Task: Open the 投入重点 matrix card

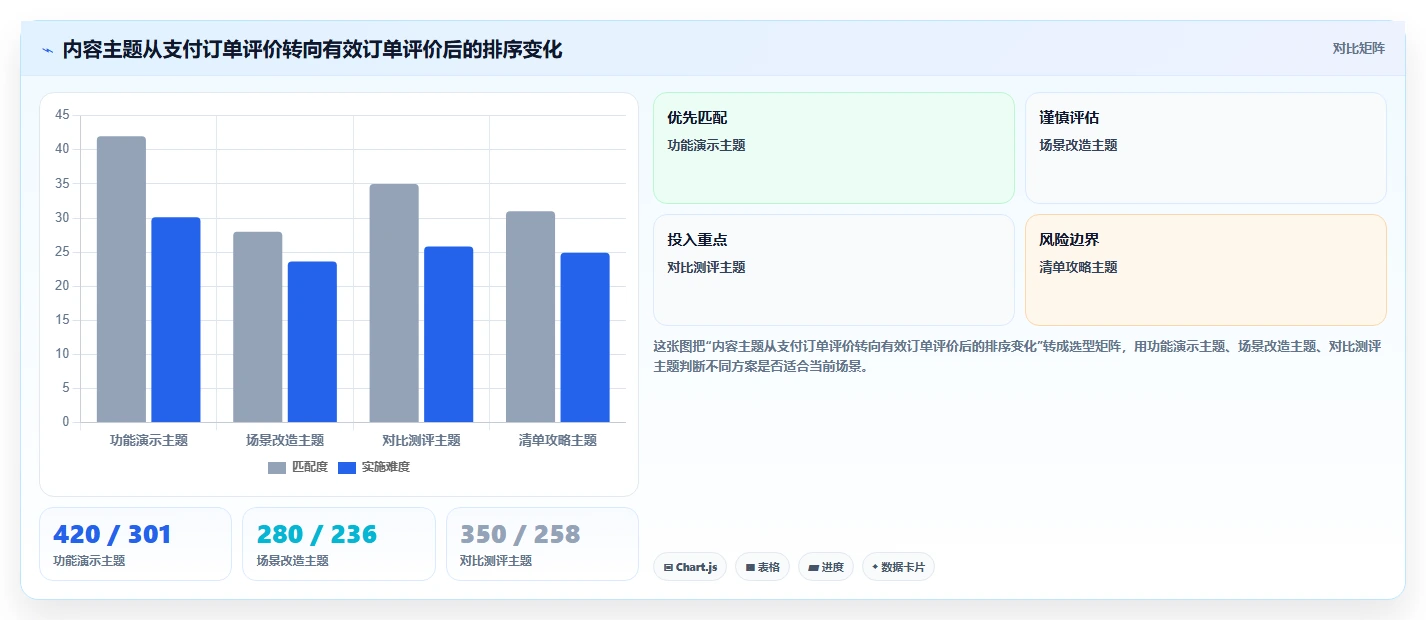Action: (x=834, y=270)
